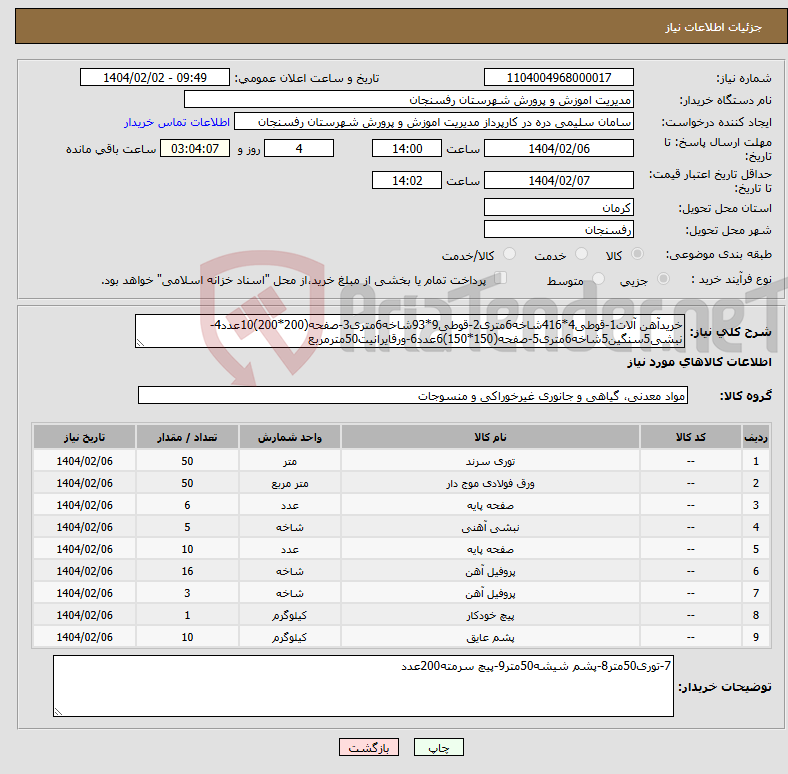788x774 pixels.
Task: Click the date cell in row 9
Action: [84, 637]
